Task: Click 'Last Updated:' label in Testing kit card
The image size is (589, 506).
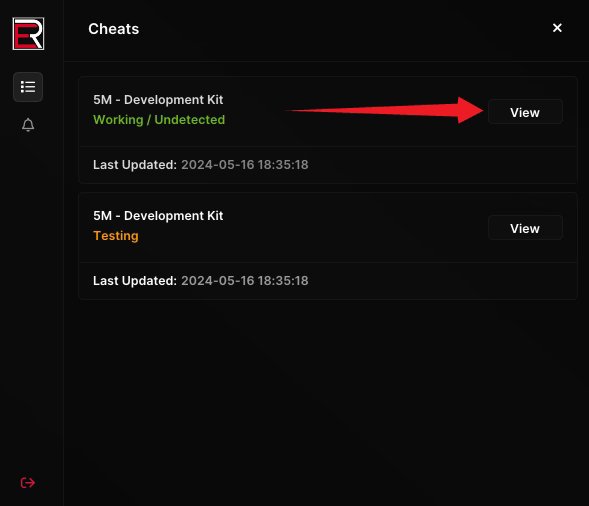Action: coord(135,281)
